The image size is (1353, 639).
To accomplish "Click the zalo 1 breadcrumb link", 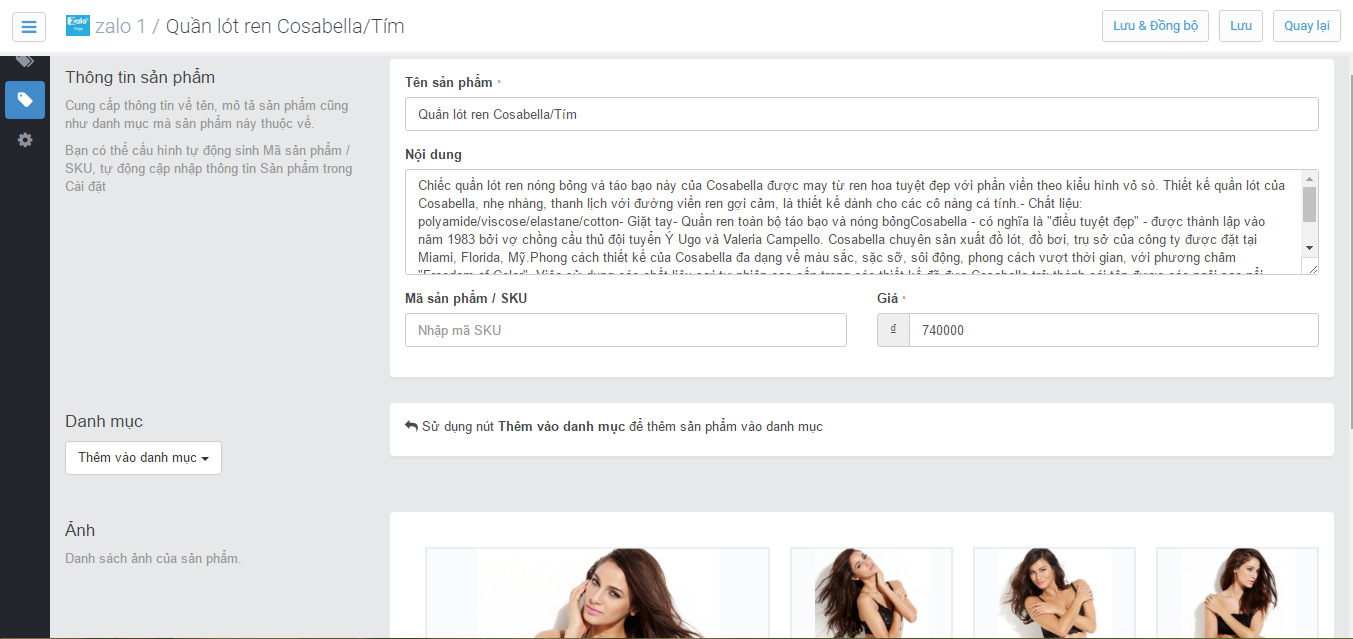I will [x=120, y=26].
